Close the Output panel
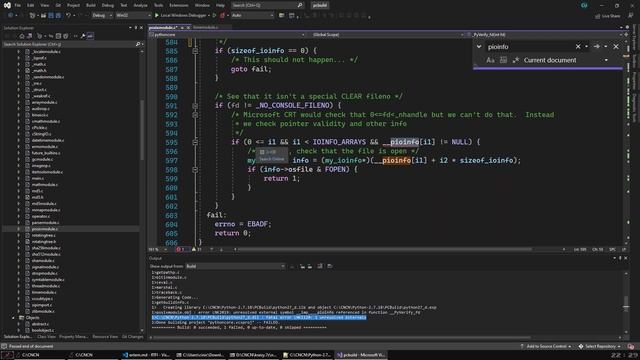Image resolution: width=640 pixels, height=360 pixels. tap(626, 258)
